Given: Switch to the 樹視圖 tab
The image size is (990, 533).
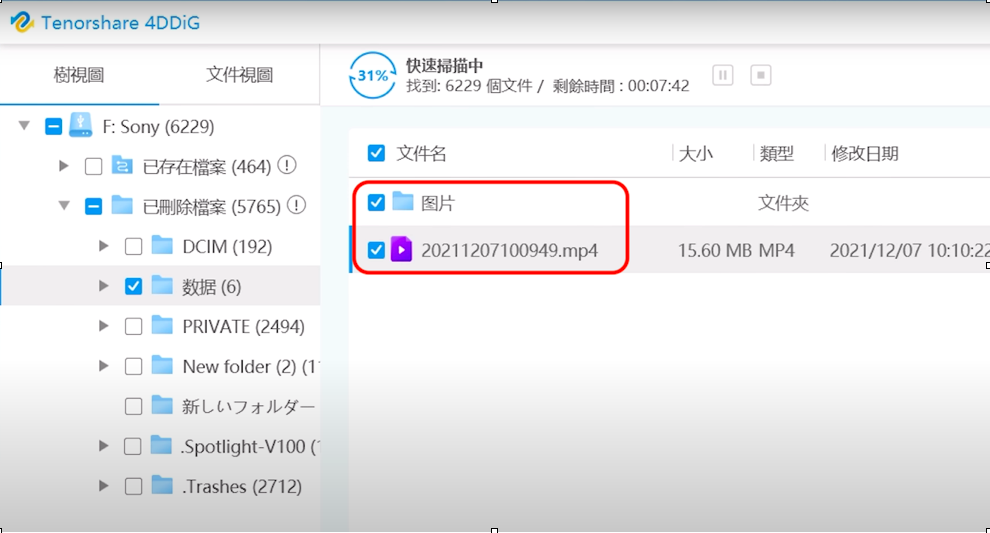Looking at the screenshot, I should click(x=79, y=75).
